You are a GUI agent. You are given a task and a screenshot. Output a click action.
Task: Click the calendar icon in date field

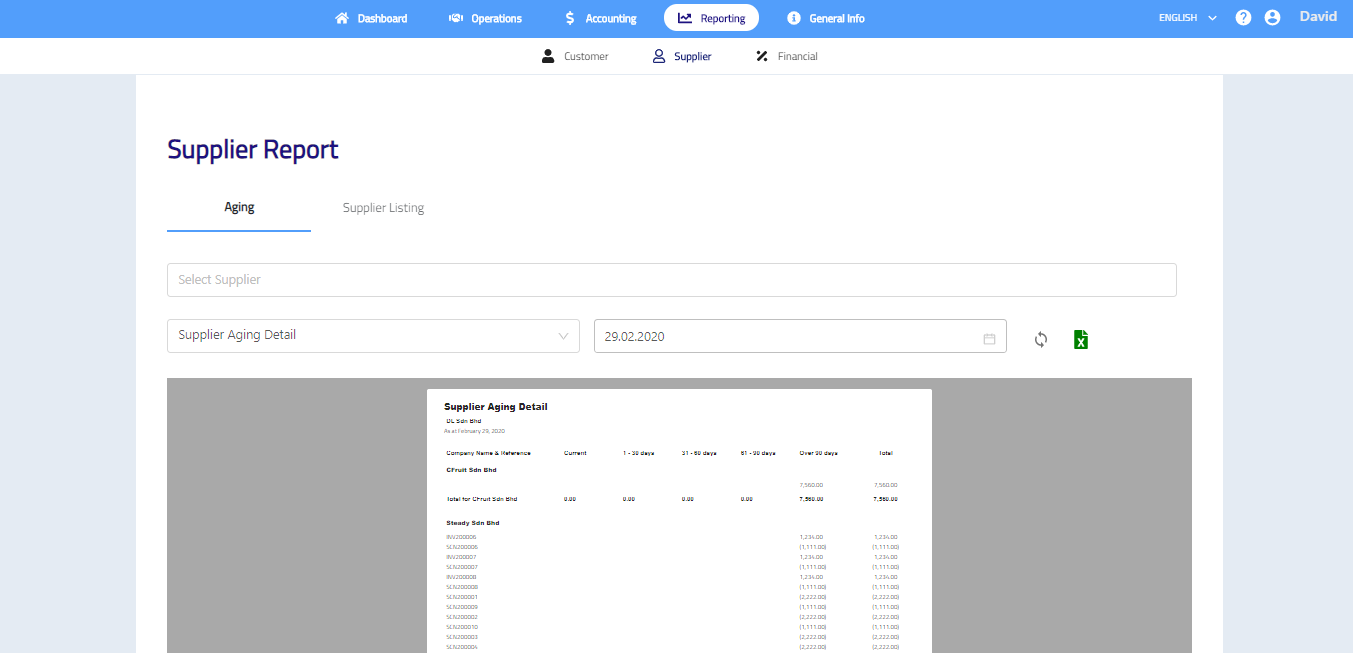tap(989, 338)
